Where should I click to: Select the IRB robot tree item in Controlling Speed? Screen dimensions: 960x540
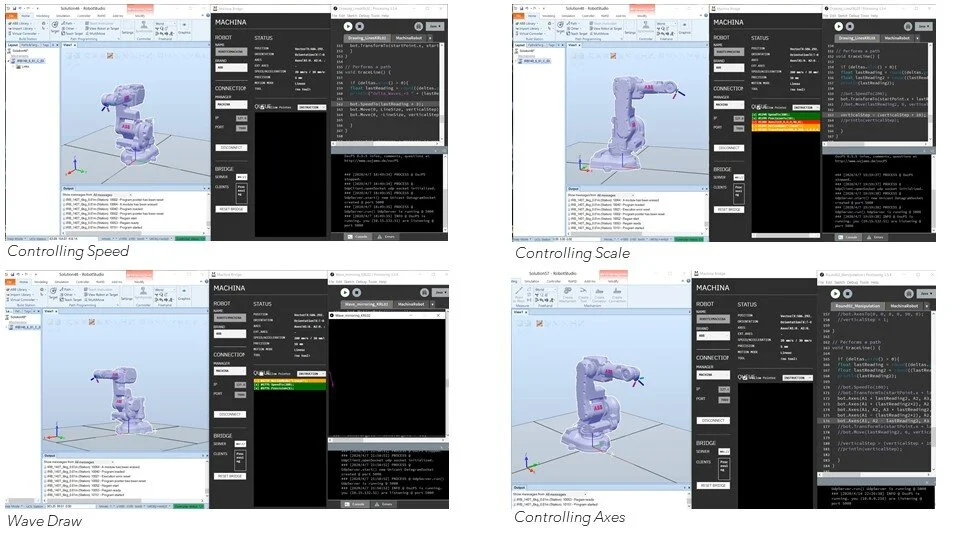[x=29, y=61]
